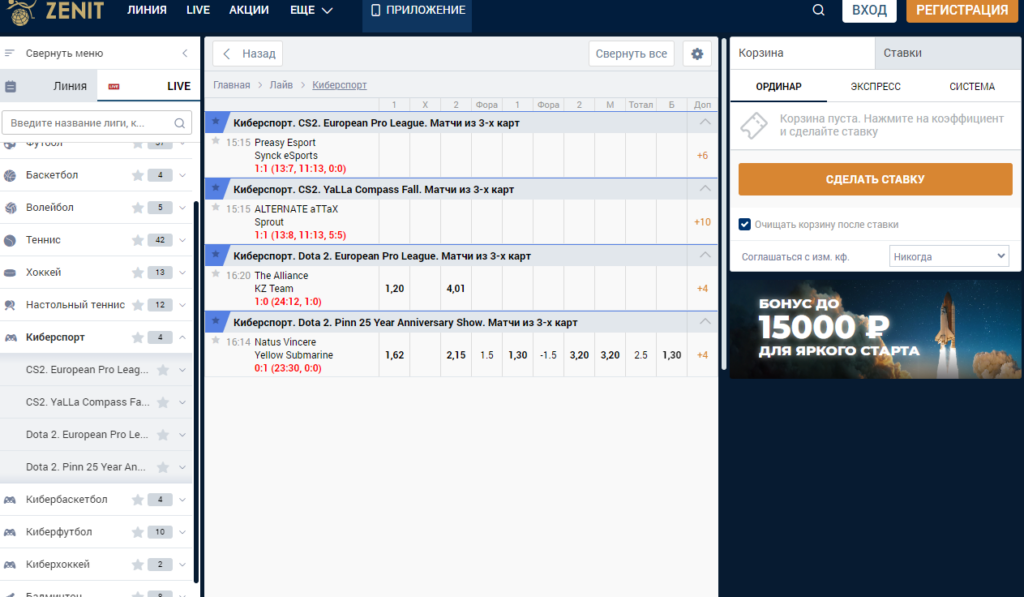Viewport: 1024px width, 597px height.
Task: Favorite the Баскетбол sport star
Action: [x=137, y=175]
